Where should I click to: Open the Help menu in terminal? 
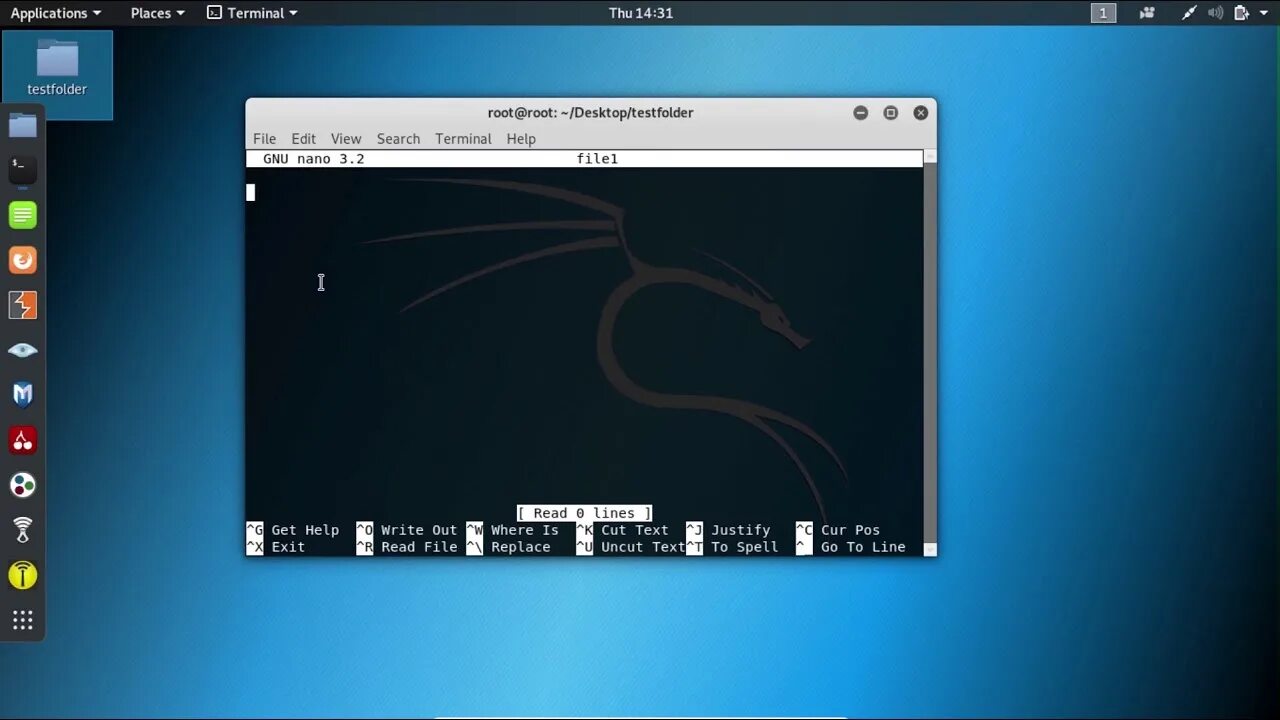pyautogui.click(x=521, y=139)
